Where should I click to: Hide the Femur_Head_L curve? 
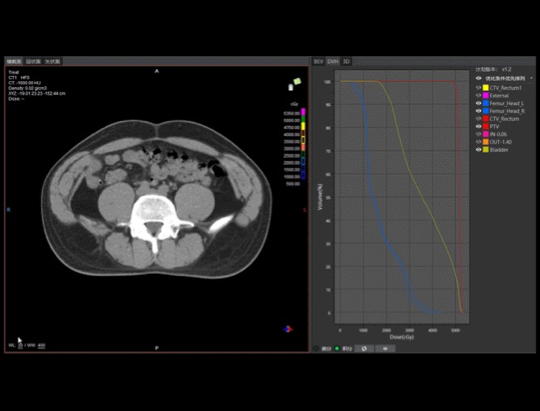[x=478, y=103]
